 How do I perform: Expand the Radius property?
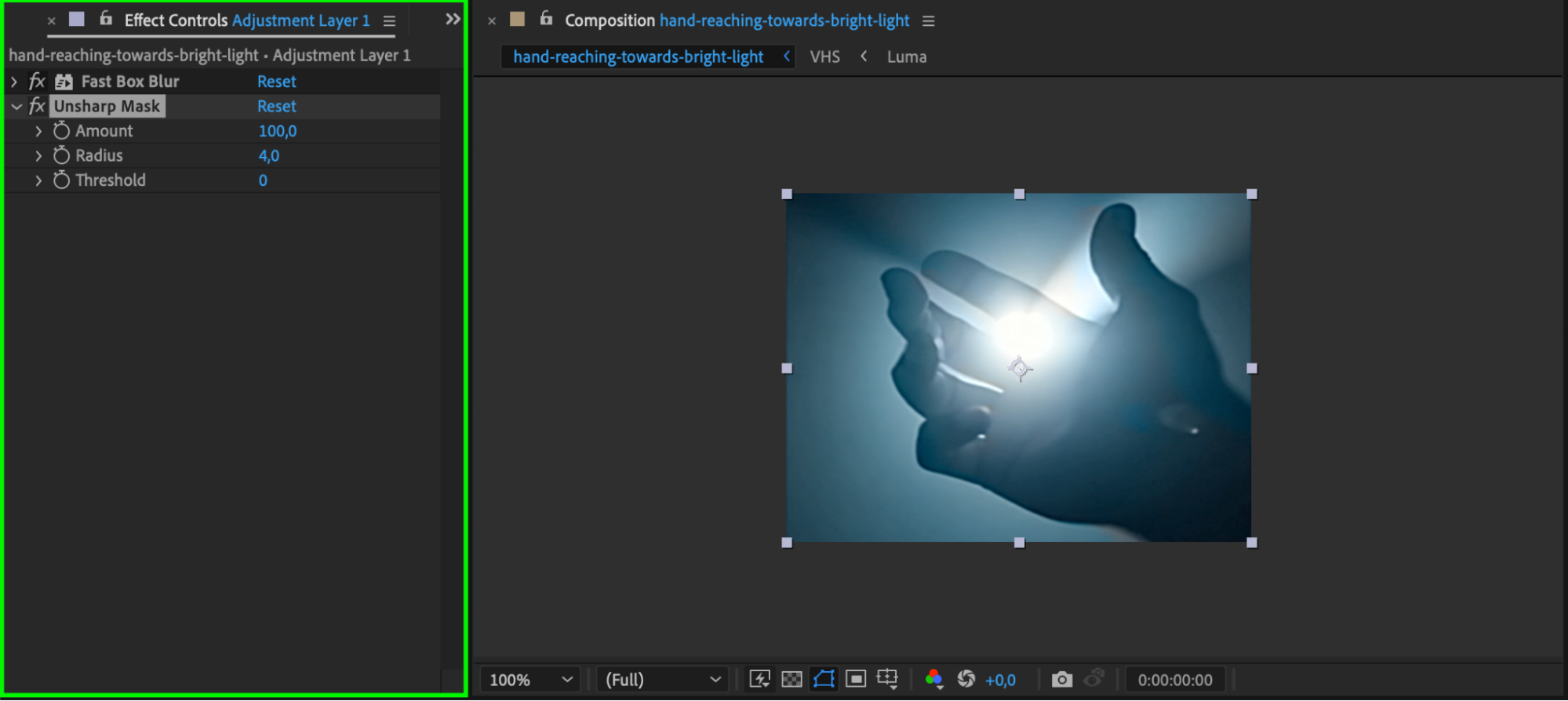coord(38,155)
